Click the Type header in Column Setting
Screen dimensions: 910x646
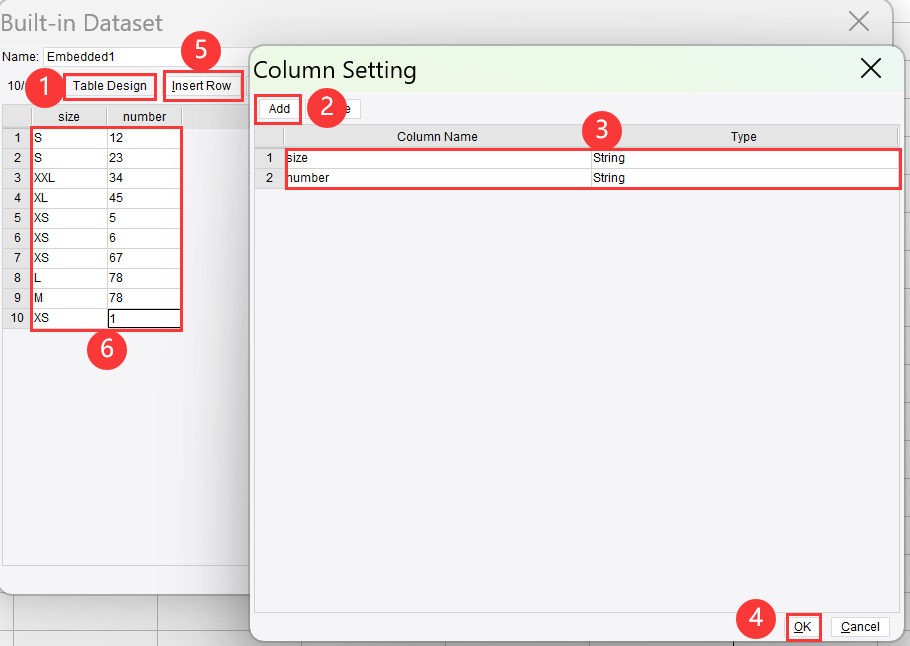[745, 137]
